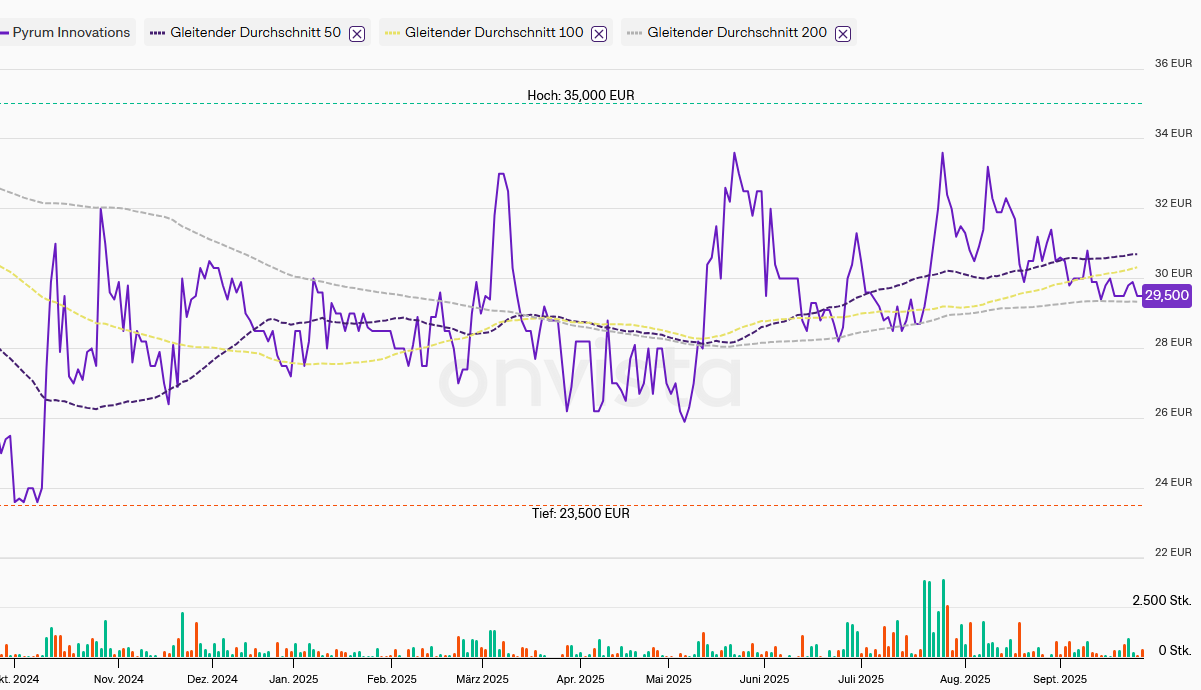Viewport: 1201px width, 690px height.
Task: Select Nov. 2024 on the time axis
Action: coord(118,679)
